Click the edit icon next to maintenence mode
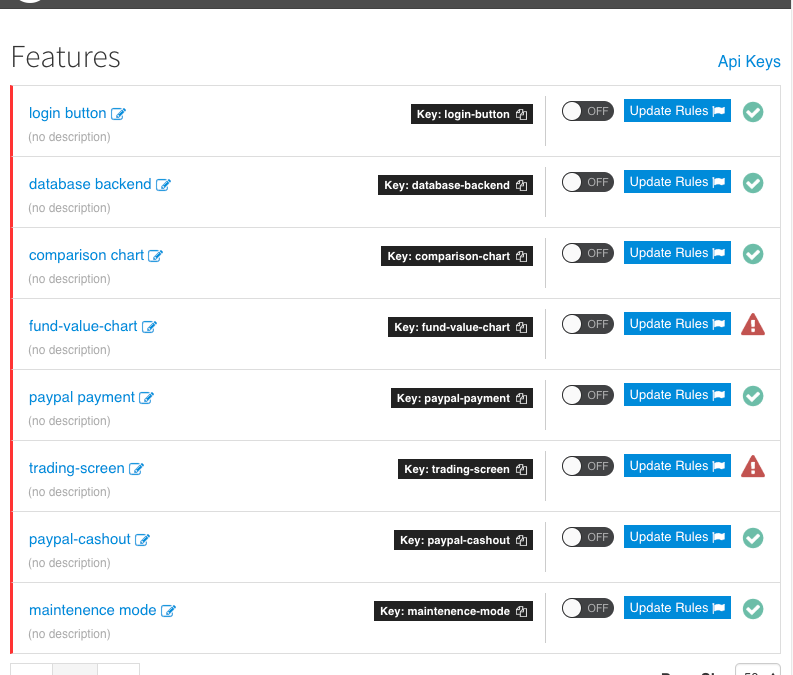This screenshot has height=675, width=793. click(169, 611)
